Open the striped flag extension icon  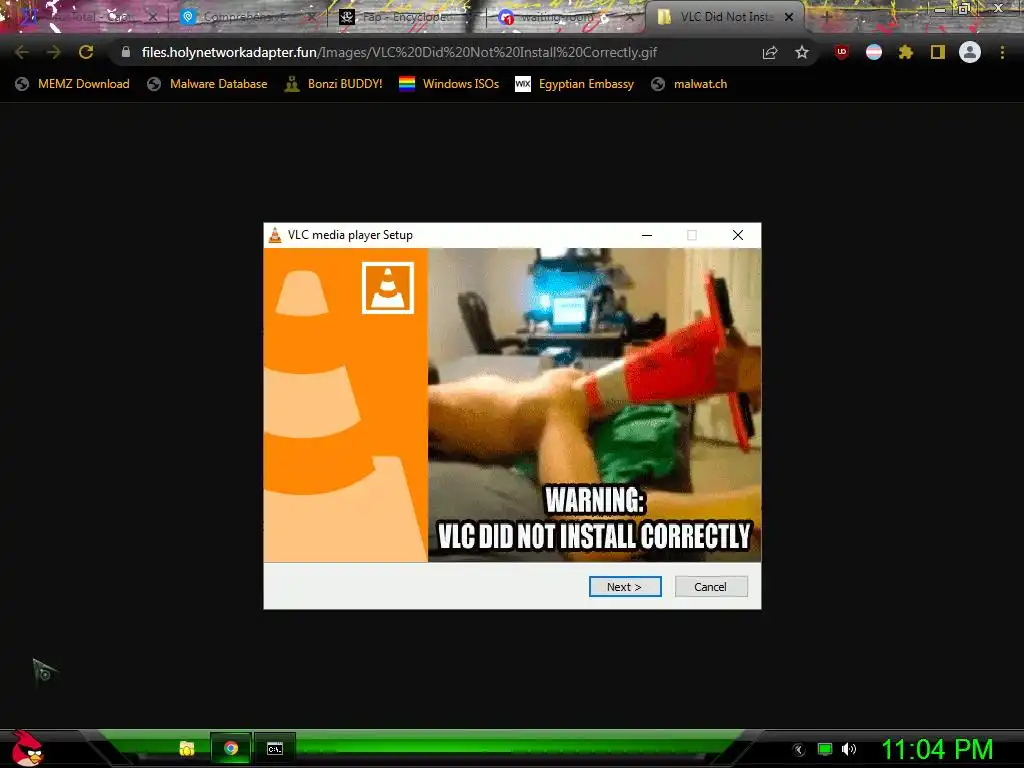[x=874, y=52]
